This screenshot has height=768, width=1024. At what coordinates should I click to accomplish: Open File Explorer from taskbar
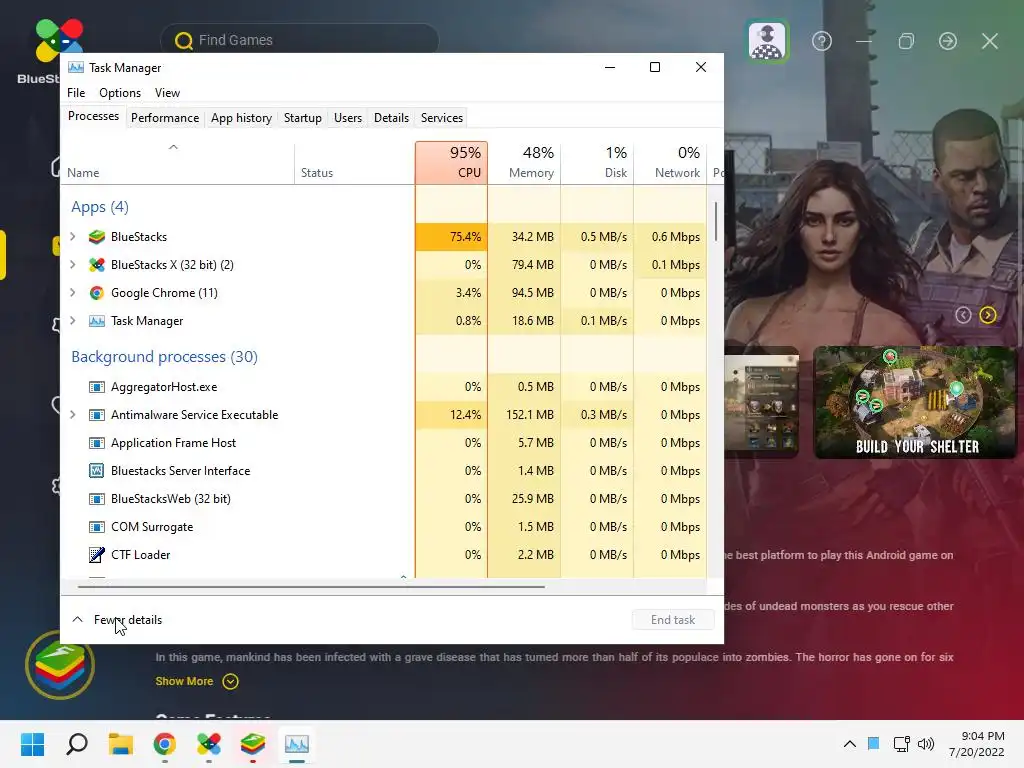coord(121,744)
